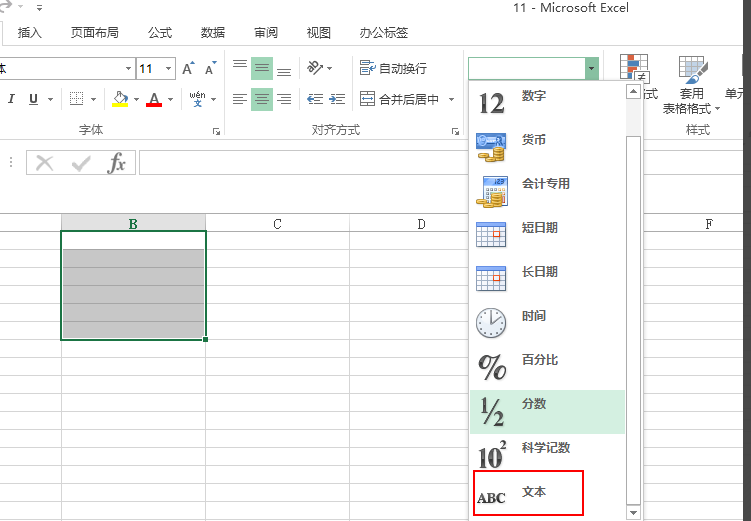The image size is (751, 521).
Task: Collapse the number format dropdown arrow
Action: click(x=592, y=68)
